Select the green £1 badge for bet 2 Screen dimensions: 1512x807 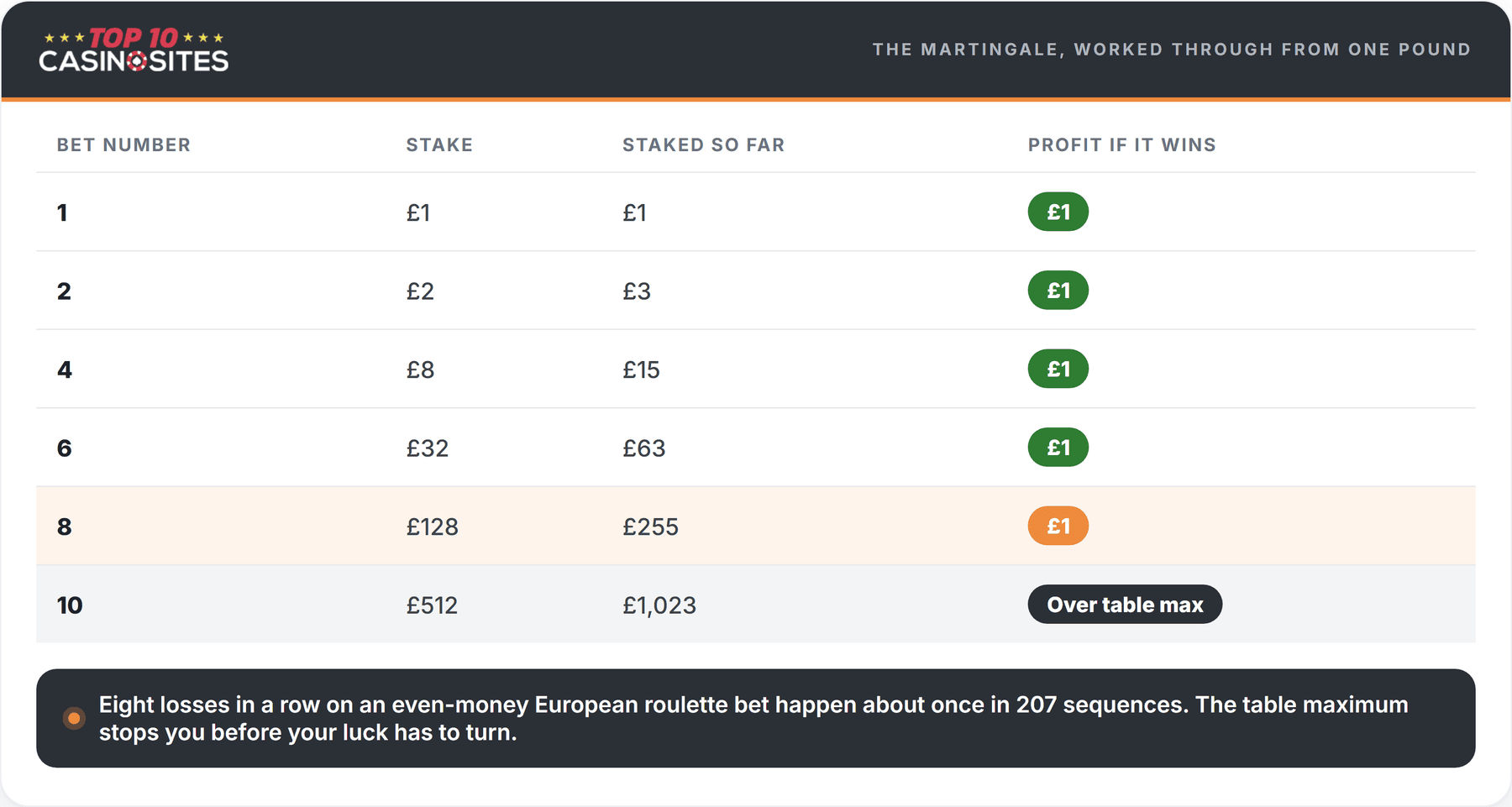[x=1058, y=291]
